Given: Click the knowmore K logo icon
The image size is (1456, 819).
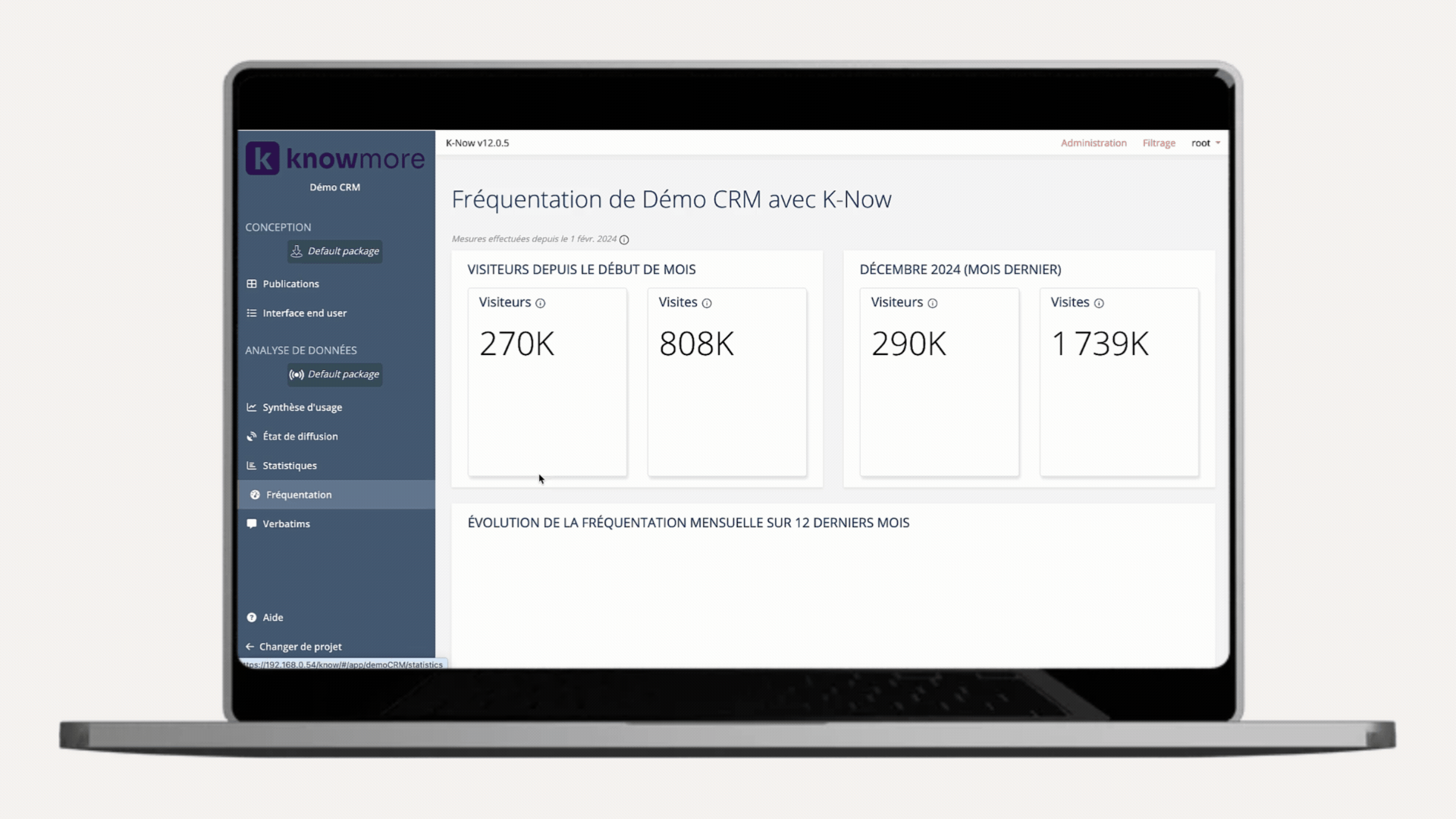Looking at the screenshot, I should pyautogui.click(x=262, y=158).
